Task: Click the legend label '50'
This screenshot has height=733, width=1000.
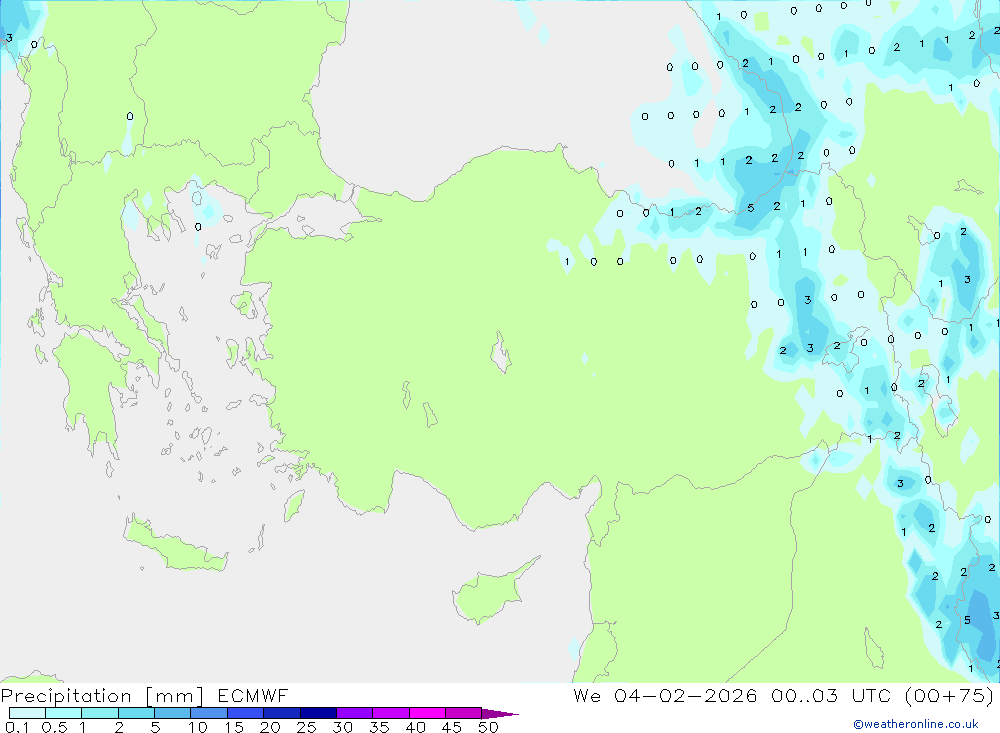Action: pos(489,727)
